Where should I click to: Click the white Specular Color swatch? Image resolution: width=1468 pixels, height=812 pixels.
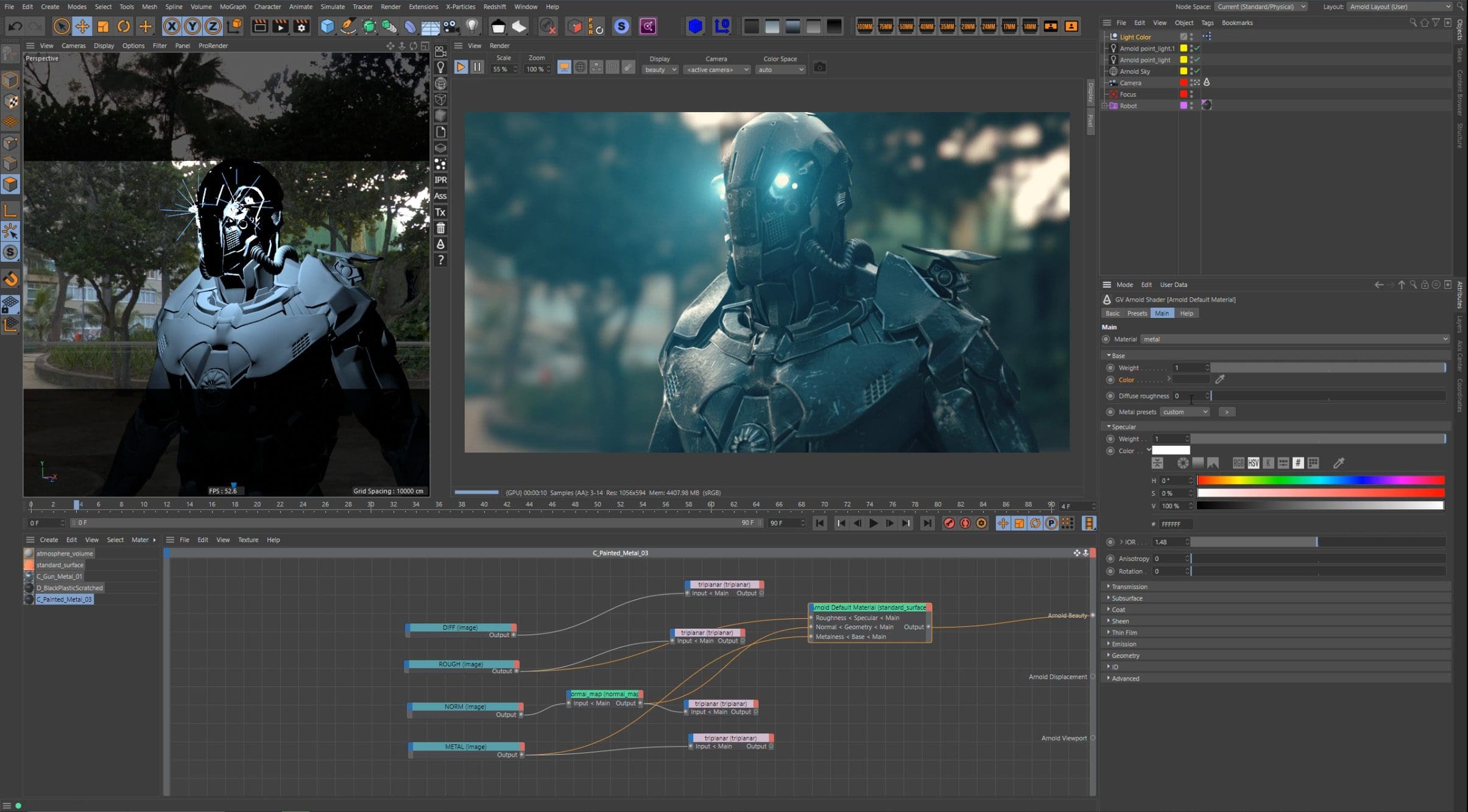click(x=1171, y=451)
